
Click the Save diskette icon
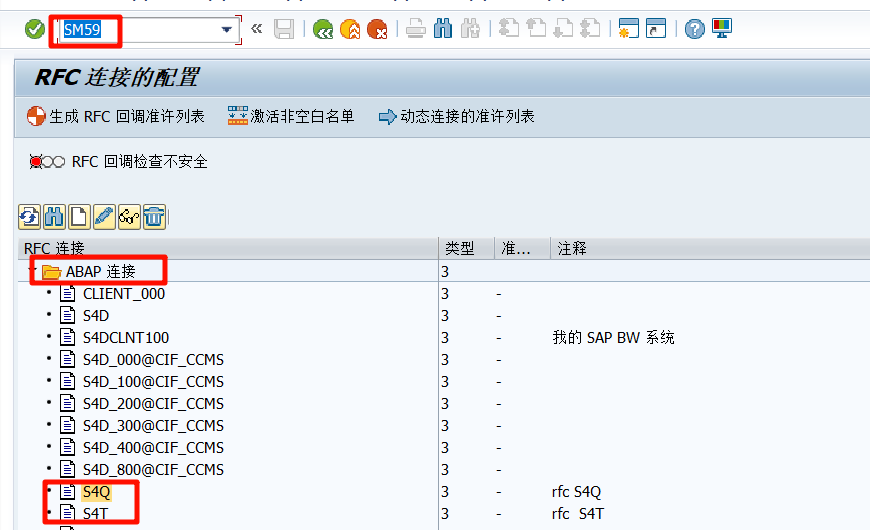(284, 29)
